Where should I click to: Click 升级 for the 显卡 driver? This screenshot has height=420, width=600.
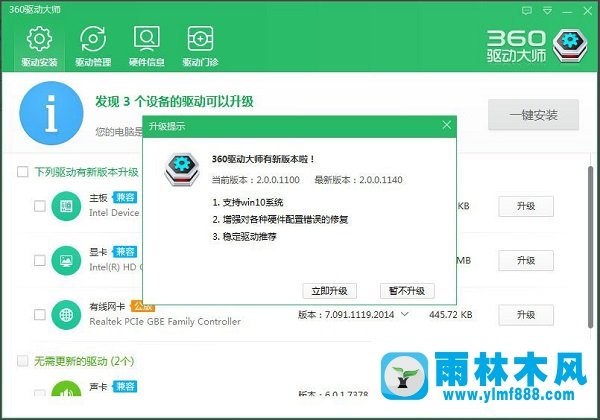pos(526,260)
